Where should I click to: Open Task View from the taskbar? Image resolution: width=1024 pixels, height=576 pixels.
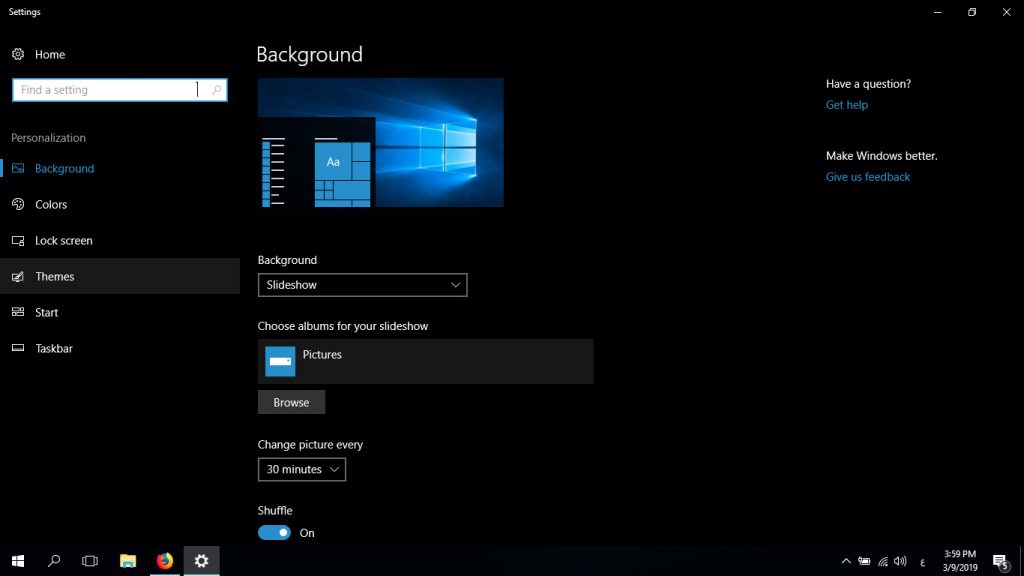tap(90, 561)
